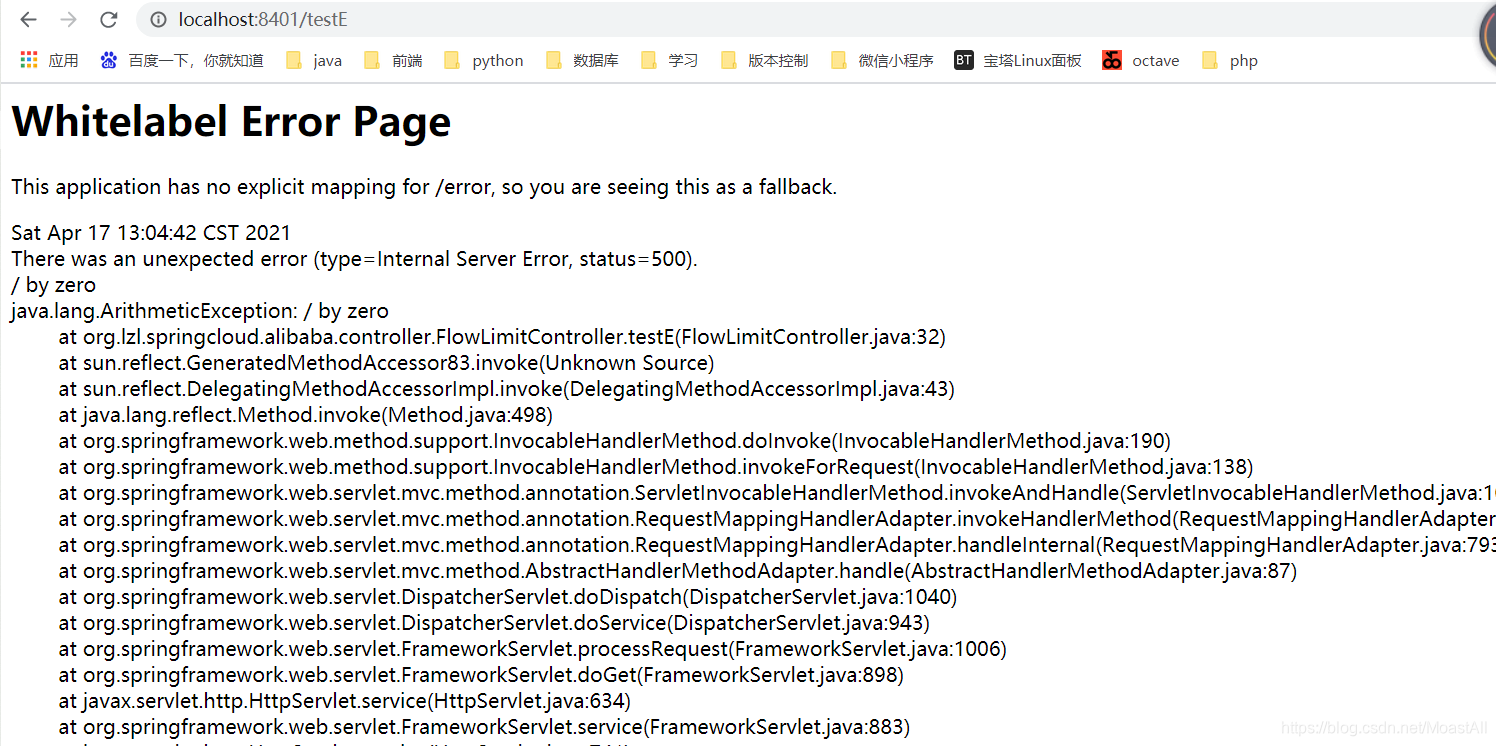Click the RequestMappingHandlerAdapter.invokeHandlerMethod stack line
Image resolution: width=1496 pixels, height=746 pixels.
(777, 519)
